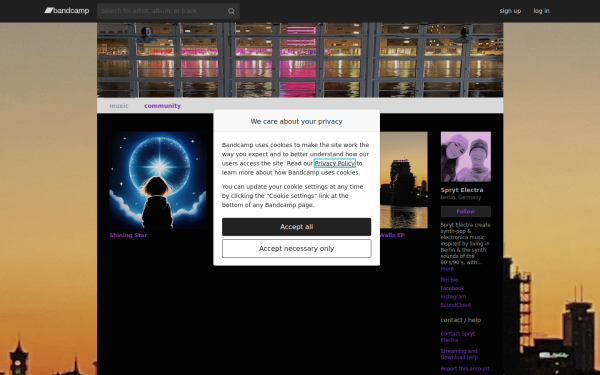The width and height of the screenshot is (600, 375).
Task: Open the ffm.bio link
Action: pos(449,280)
